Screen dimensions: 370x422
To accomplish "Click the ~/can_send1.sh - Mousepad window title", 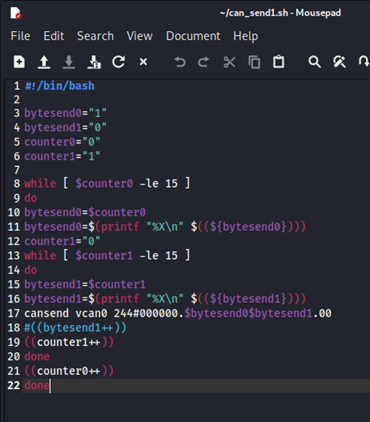I will pos(280,13).
